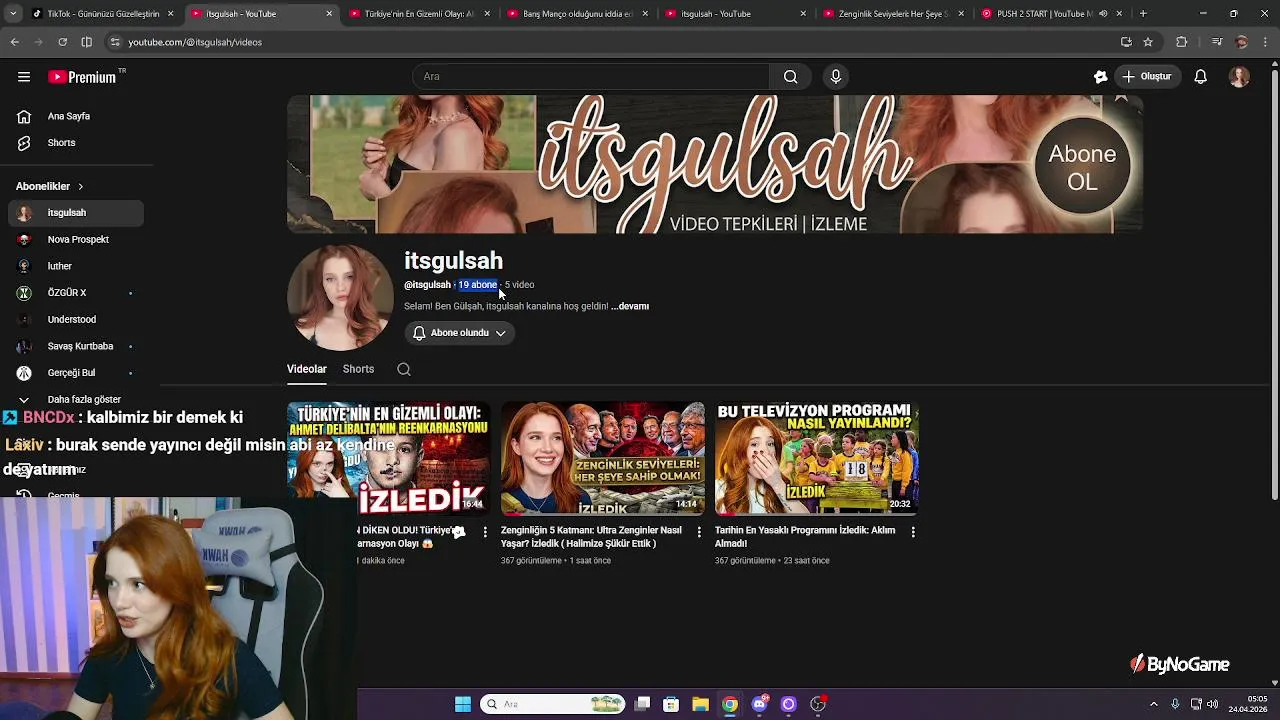Open a new browser tab
The image size is (1280, 720).
pyautogui.click(x=1143, y=14)
